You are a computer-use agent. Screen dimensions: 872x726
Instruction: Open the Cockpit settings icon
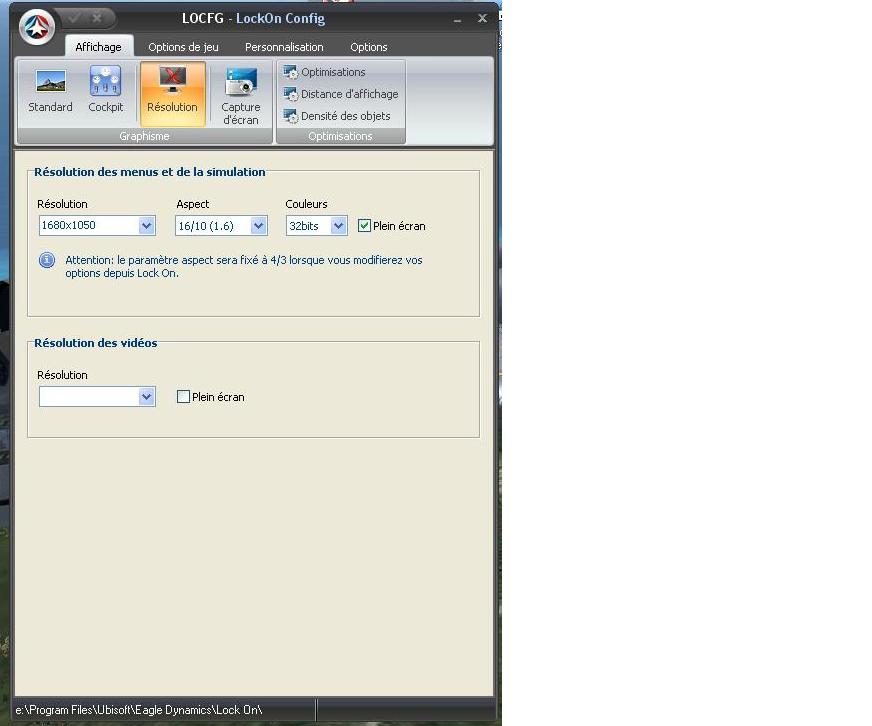[x=105, y=91]
